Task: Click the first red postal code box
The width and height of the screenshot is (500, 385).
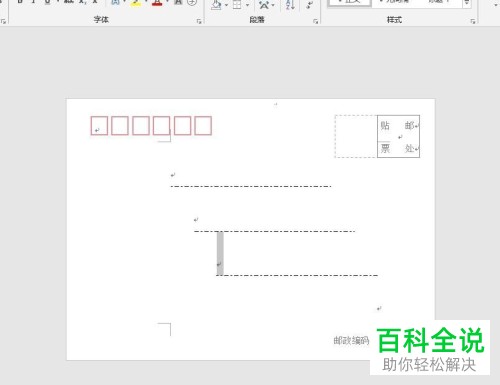Action: 99,125
